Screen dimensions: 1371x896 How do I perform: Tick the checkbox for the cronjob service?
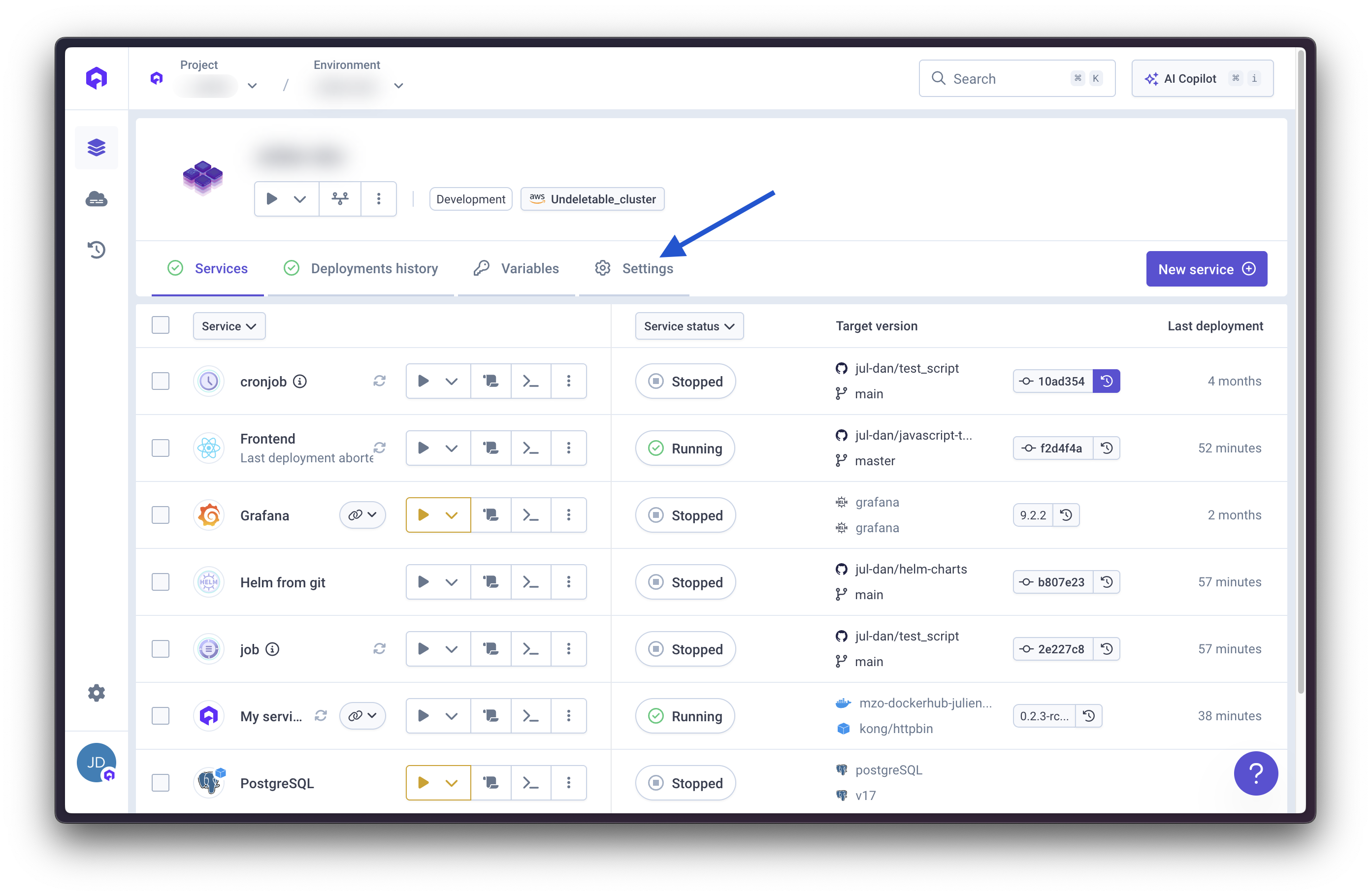(x=161, y=381)
